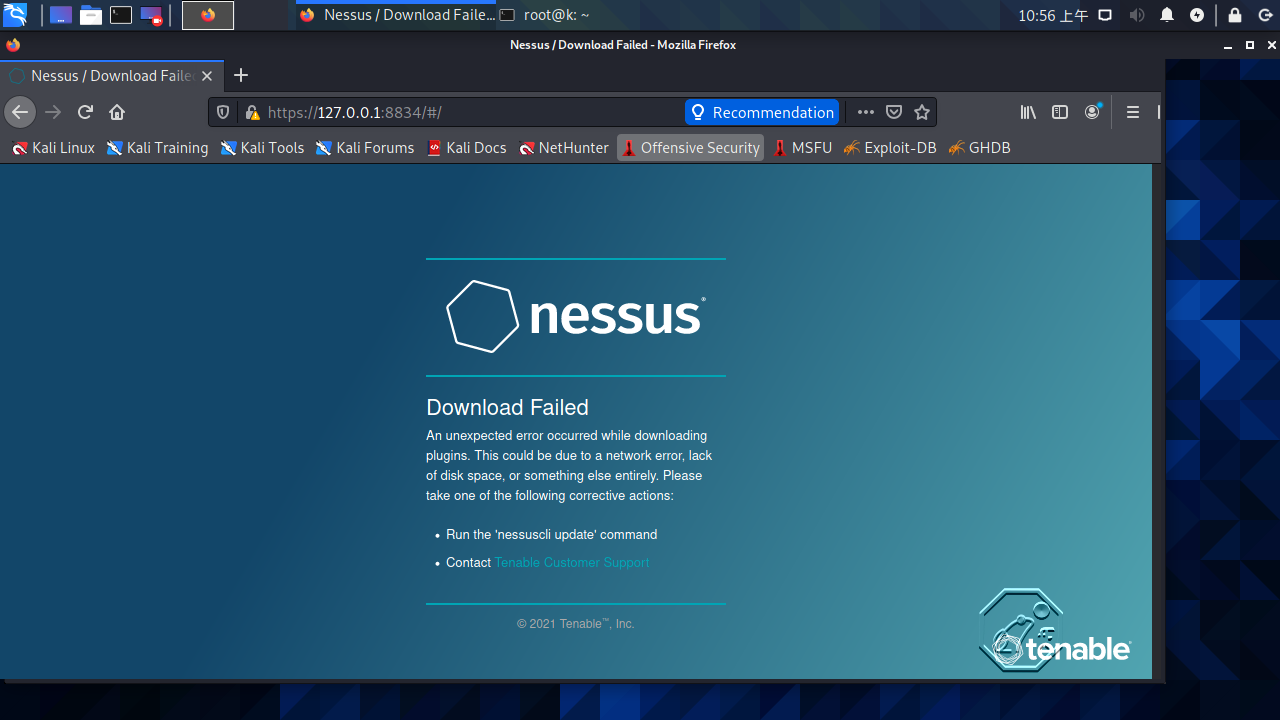Open the MSFU bookmark

coord(802,148)
